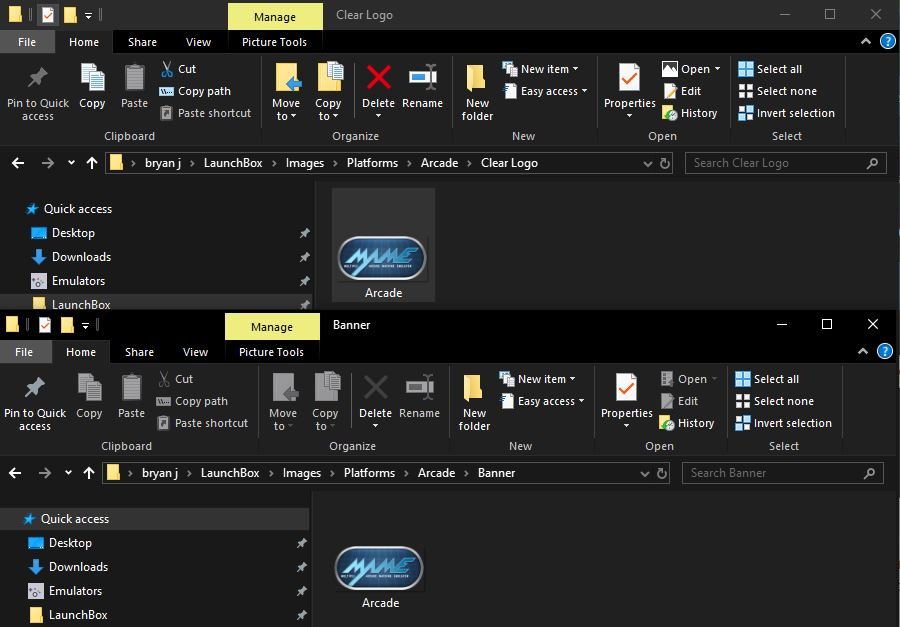This screenshot has width=900, height=627.
Task: Select Arcade MAME thumbnail in Clear Logo window
Action: pyautogui.click(x=383, y=257)
